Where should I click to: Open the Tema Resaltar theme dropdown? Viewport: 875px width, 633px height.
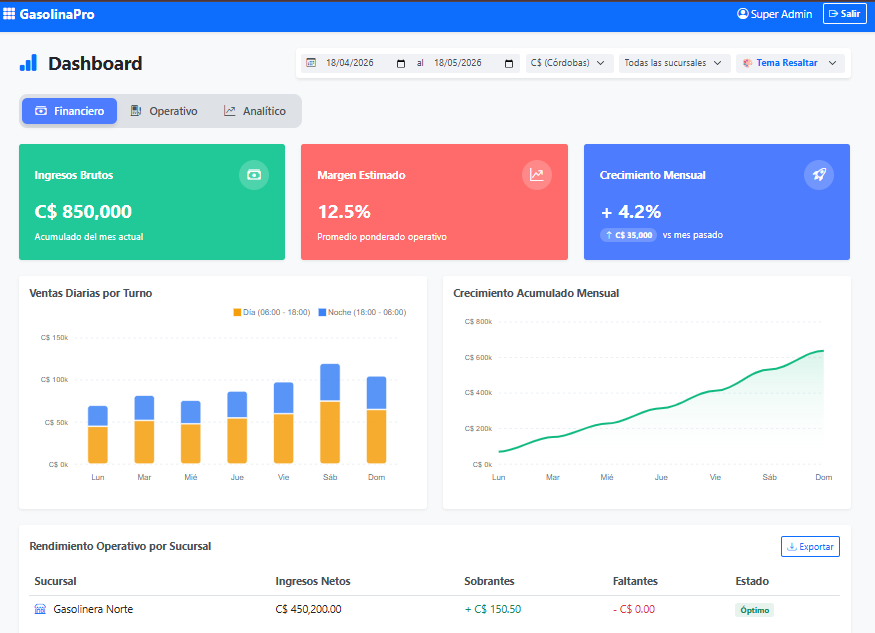[x=790, y=63]
